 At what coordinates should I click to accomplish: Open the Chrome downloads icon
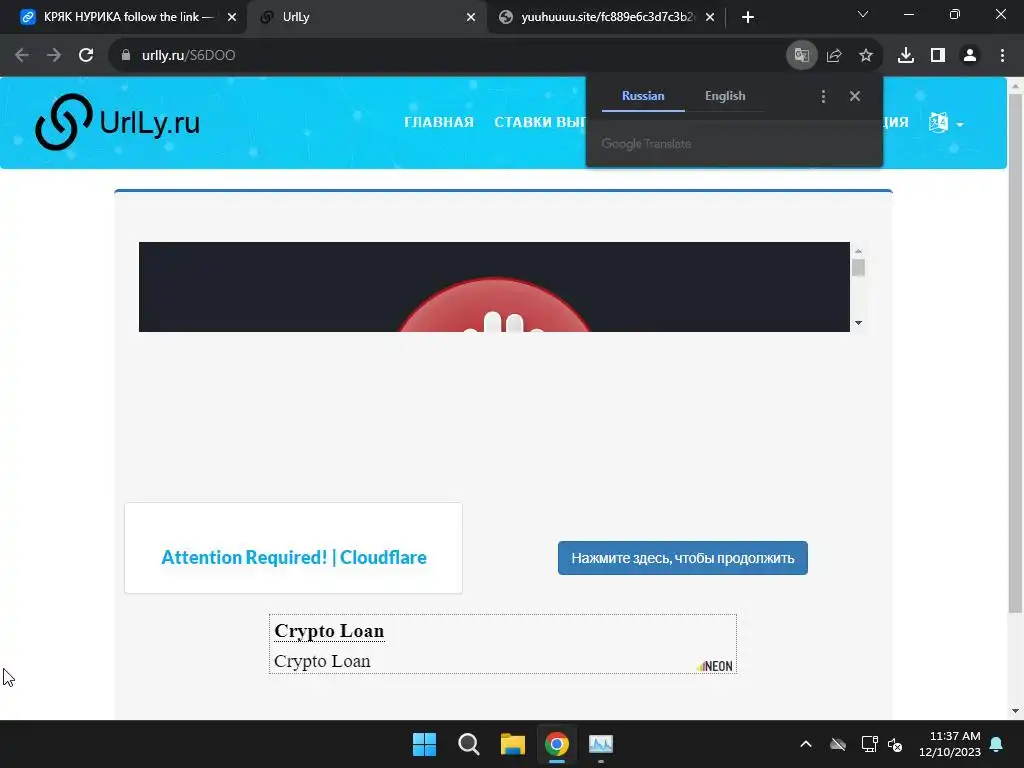[x=906, y=56]
